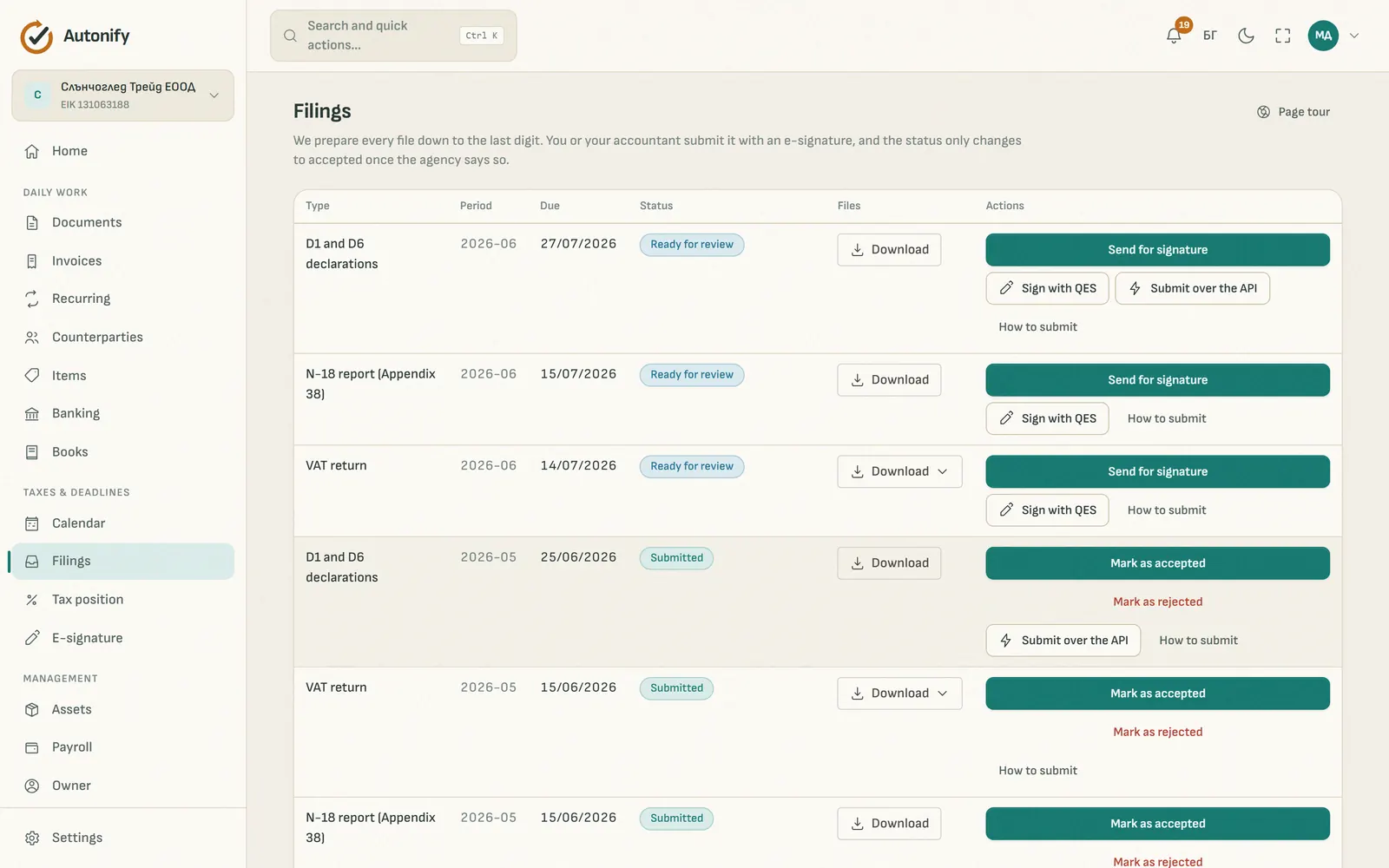This screenshot has width=1389, height=868.
Task: Click the due date 14/07/2026
Action: [x=578, y=465]
